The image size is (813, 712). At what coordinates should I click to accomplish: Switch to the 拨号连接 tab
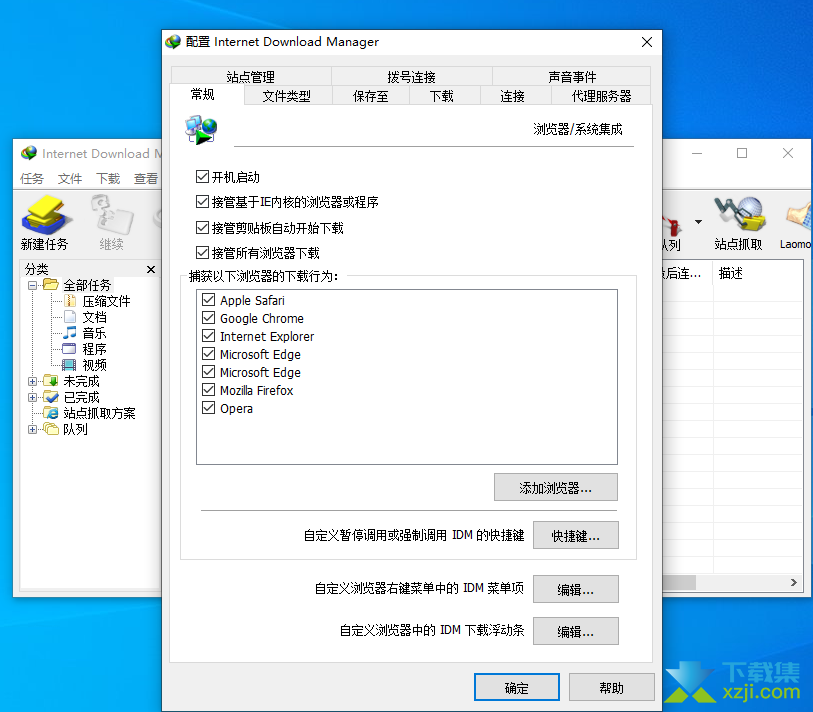412,77
